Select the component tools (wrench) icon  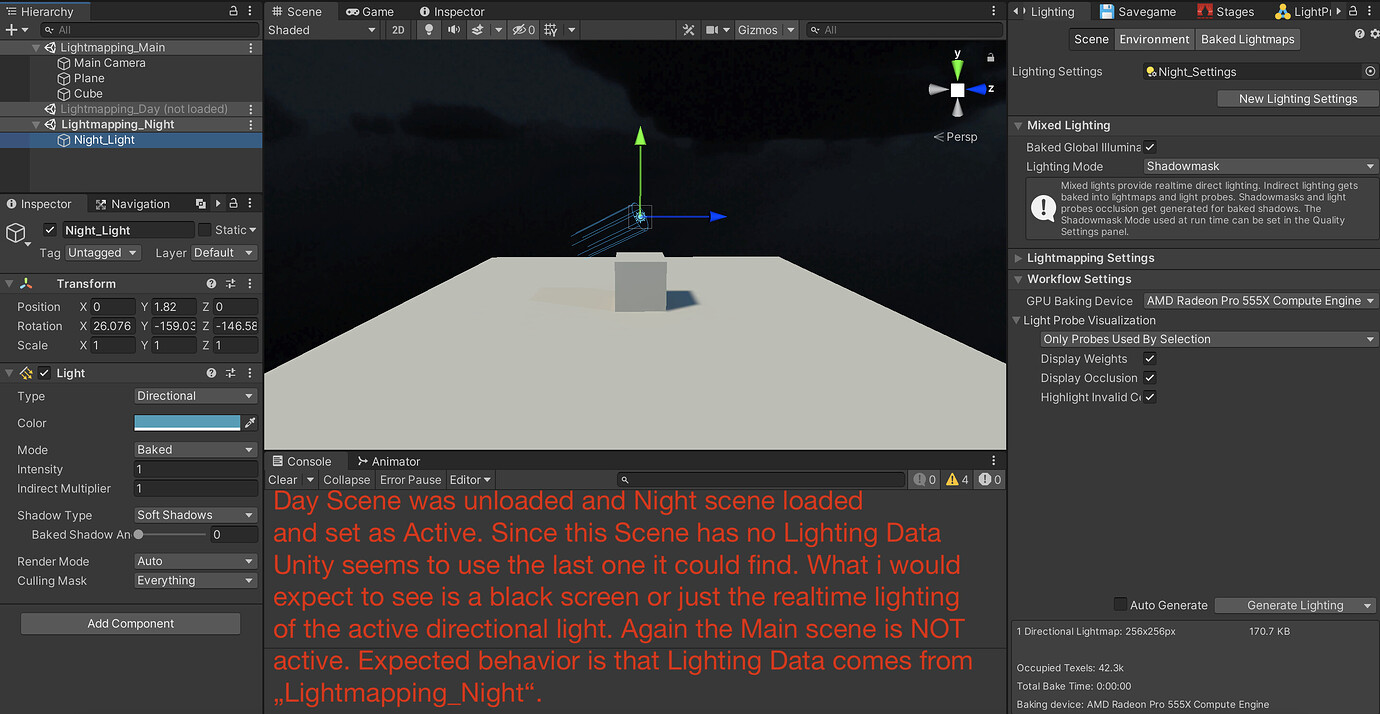point(687,29)
